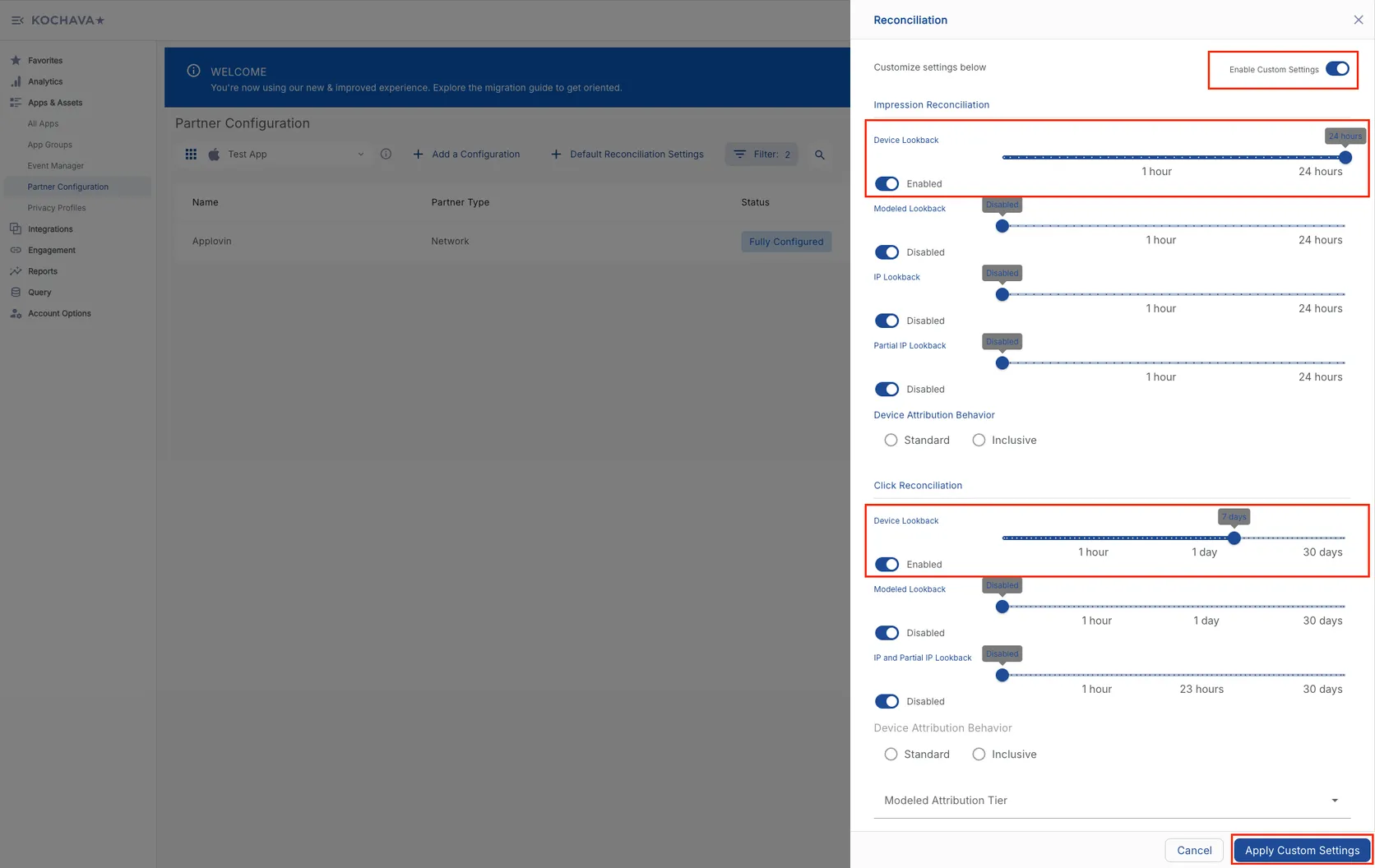
Task: Select Privacy Profiles in the sidebar
Action: pos(56,207)
